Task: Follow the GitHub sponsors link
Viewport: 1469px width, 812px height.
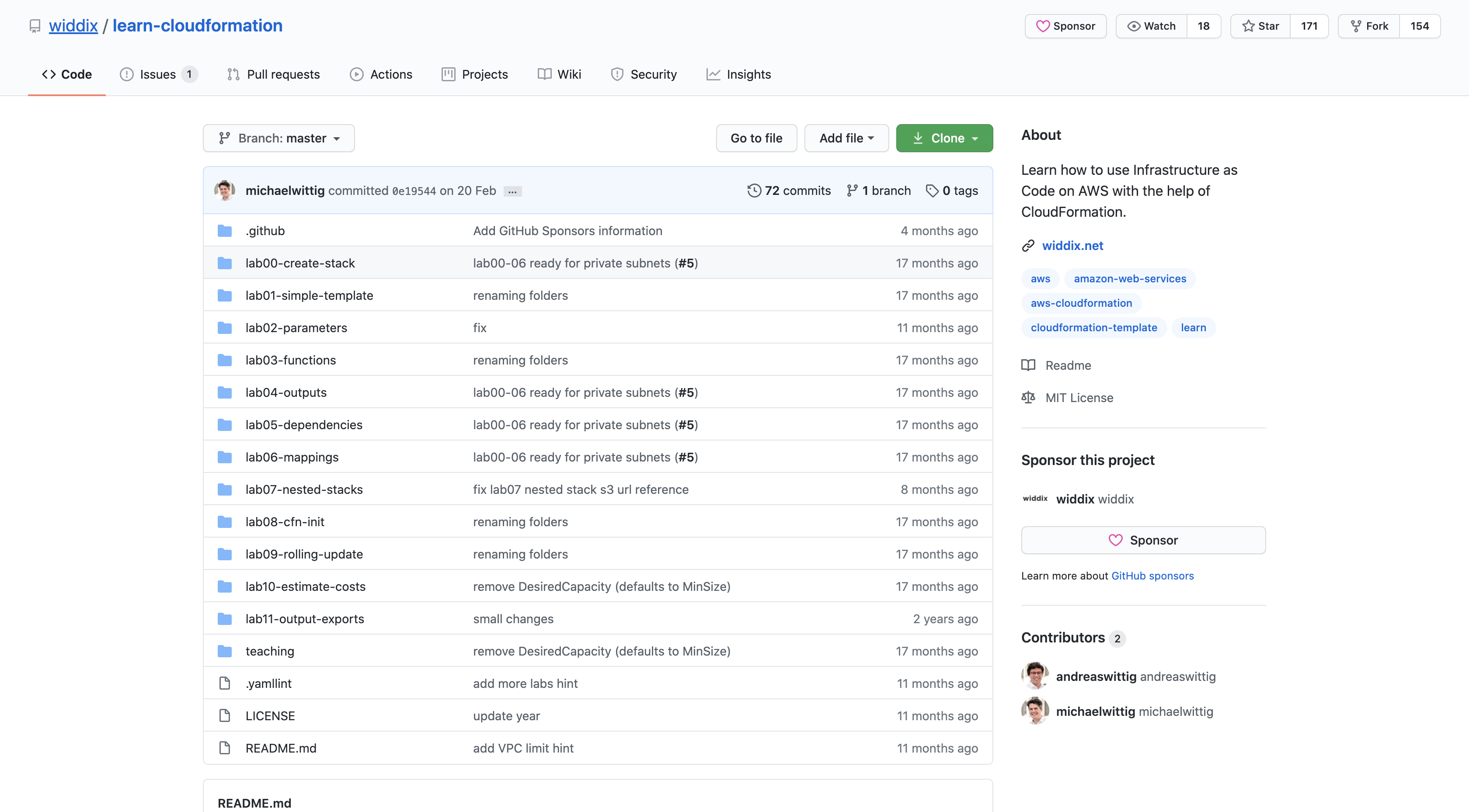Action: click(1152, 576)
